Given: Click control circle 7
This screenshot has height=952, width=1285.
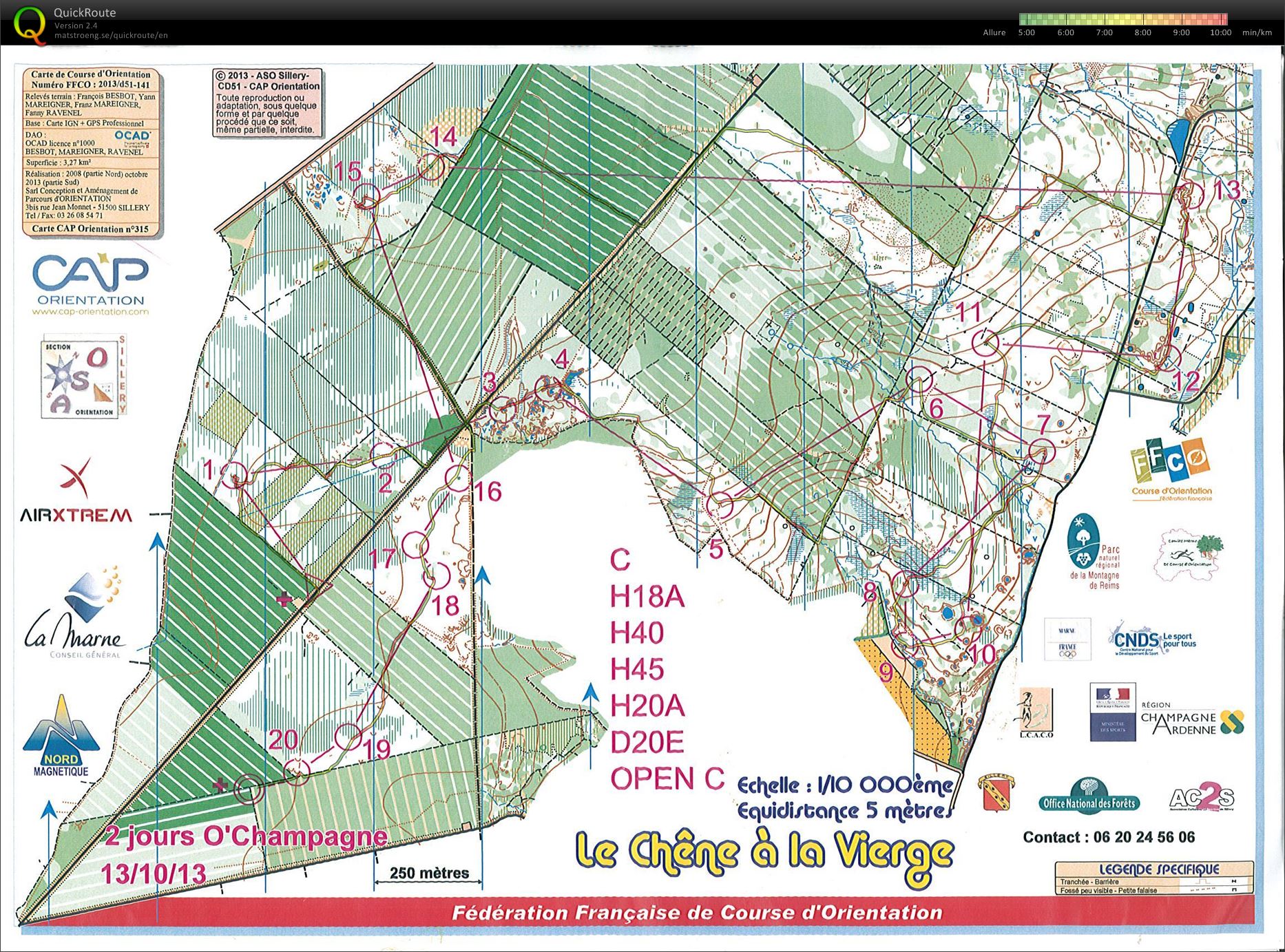Looking at the screenshot, I should [x=1042, y=452].
